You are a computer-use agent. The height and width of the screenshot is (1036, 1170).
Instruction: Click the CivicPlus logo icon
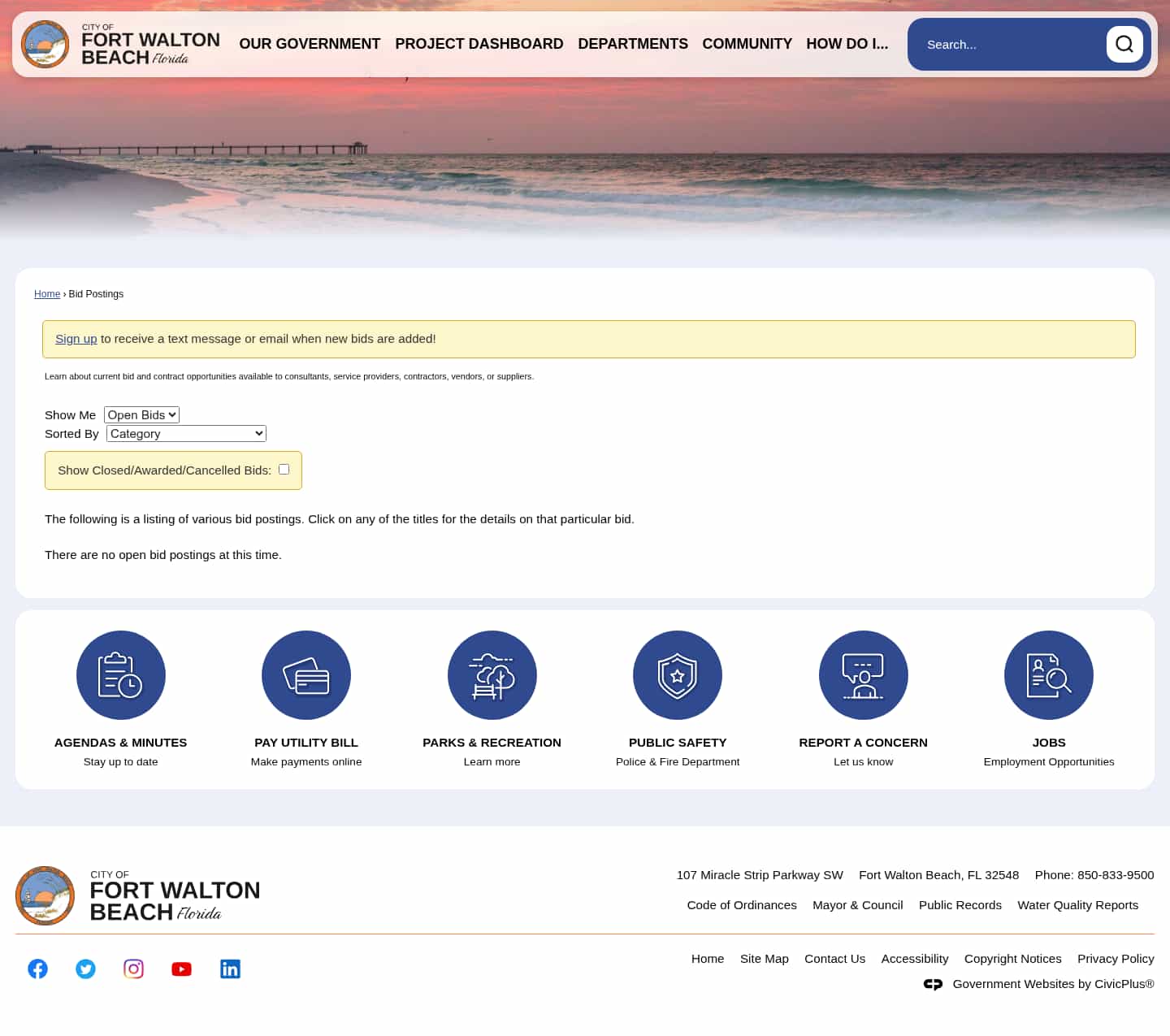[933, 984]
